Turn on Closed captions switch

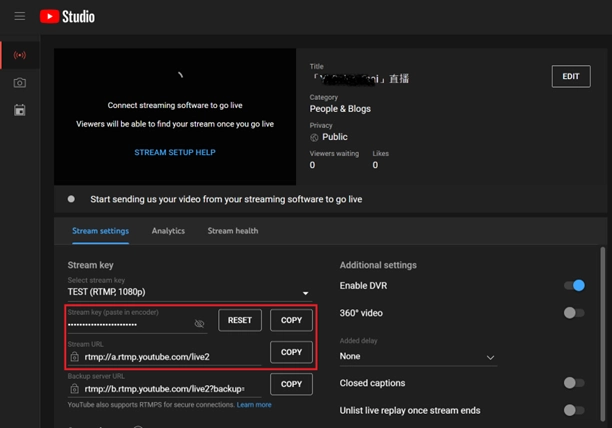[x=574, y=383]
